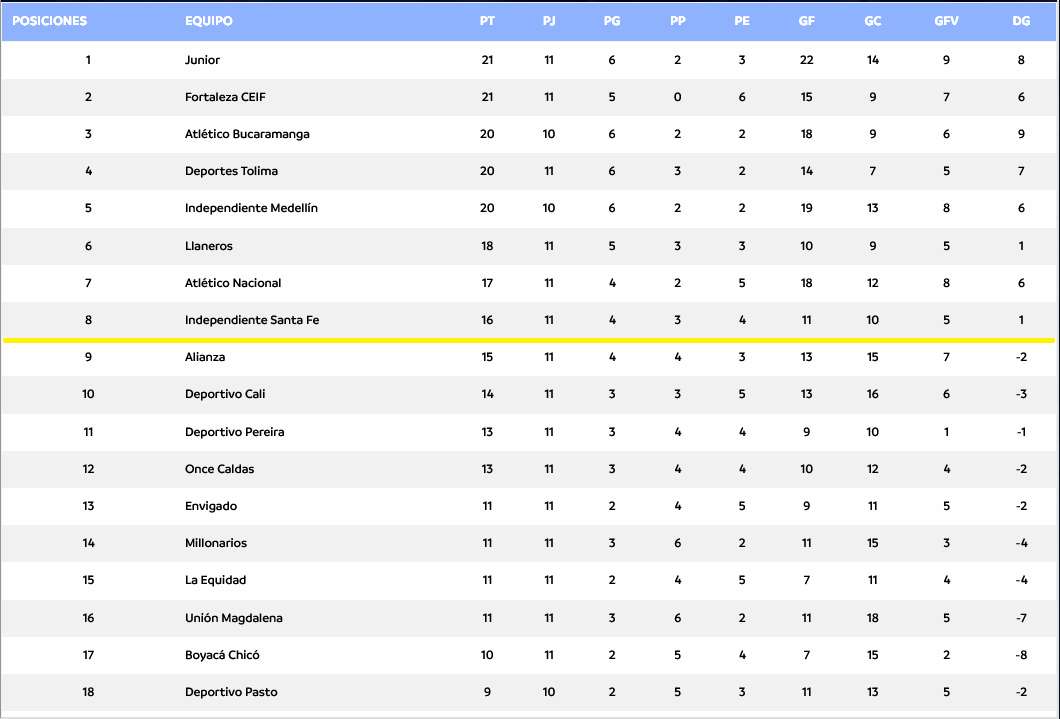This screenshot has height=719, width=1060.
Task: Click the Llaneros team name
Action: [x=208, y=246]
